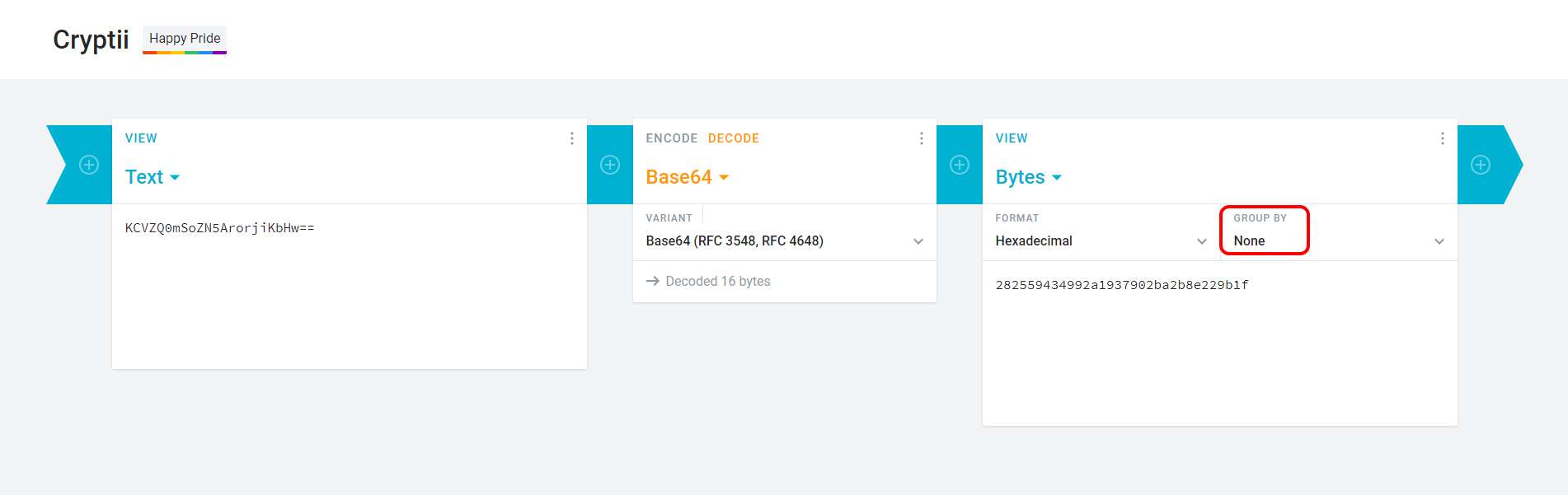Add brick between Text and Base64

610,165
